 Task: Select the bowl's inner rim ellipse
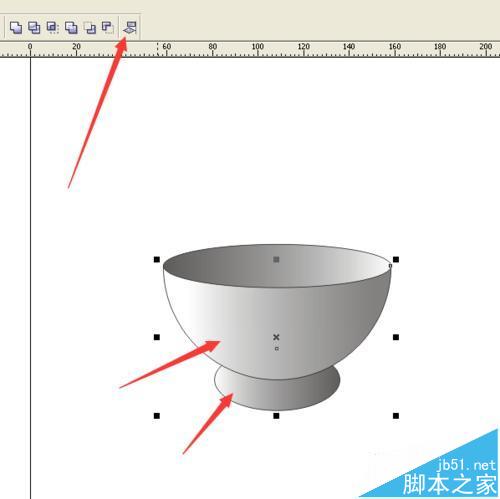[x=277, y=266]
